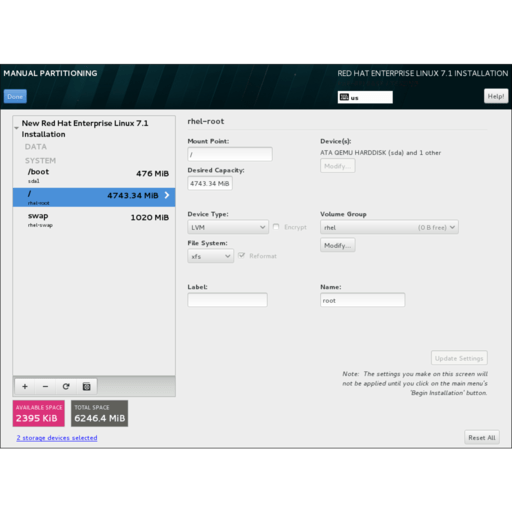Select the /boot sda1 partition row
Screen dimensions: 512x512
click(x=94, y=176)
